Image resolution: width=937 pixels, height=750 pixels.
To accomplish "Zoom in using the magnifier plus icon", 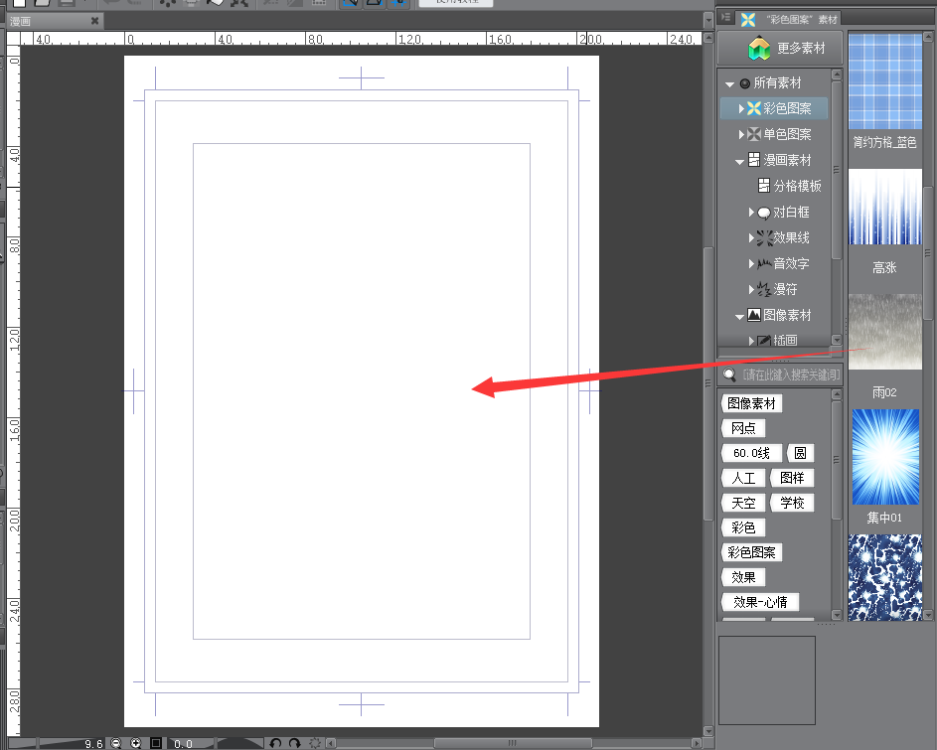I will (x=136, y=743).
